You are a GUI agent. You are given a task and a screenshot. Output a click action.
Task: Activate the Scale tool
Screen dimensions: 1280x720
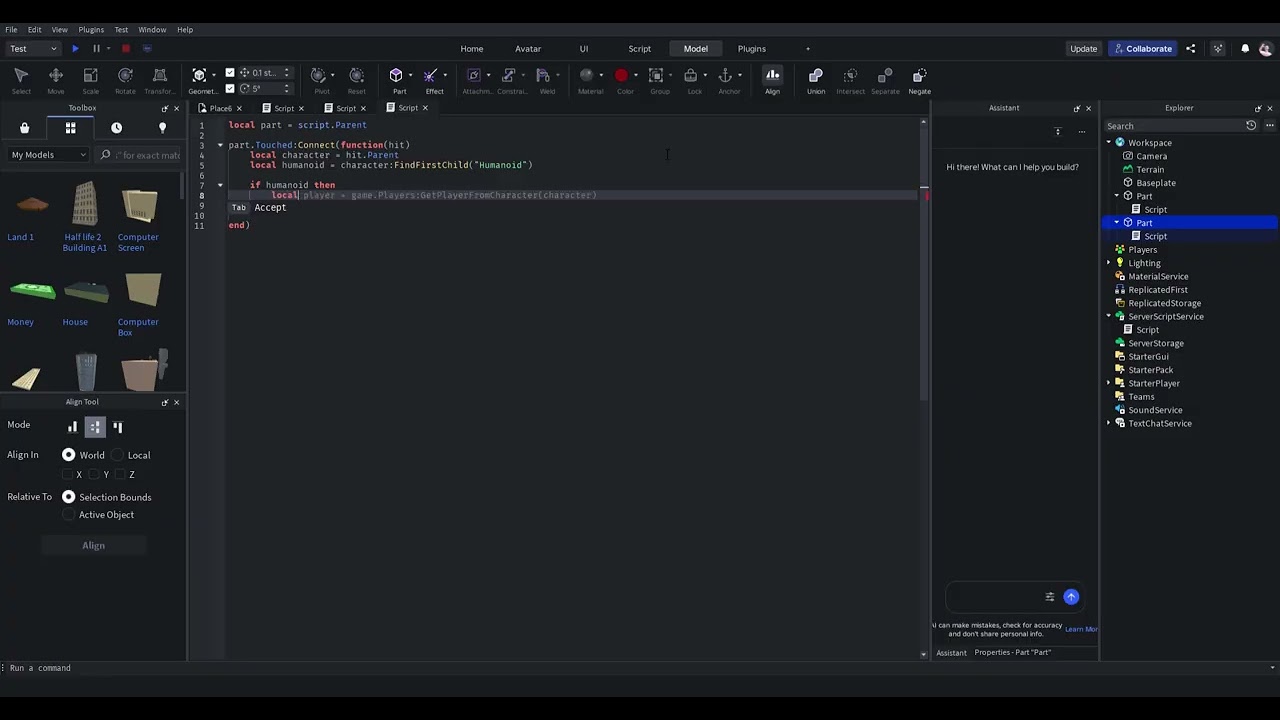[x=90, y=80]
